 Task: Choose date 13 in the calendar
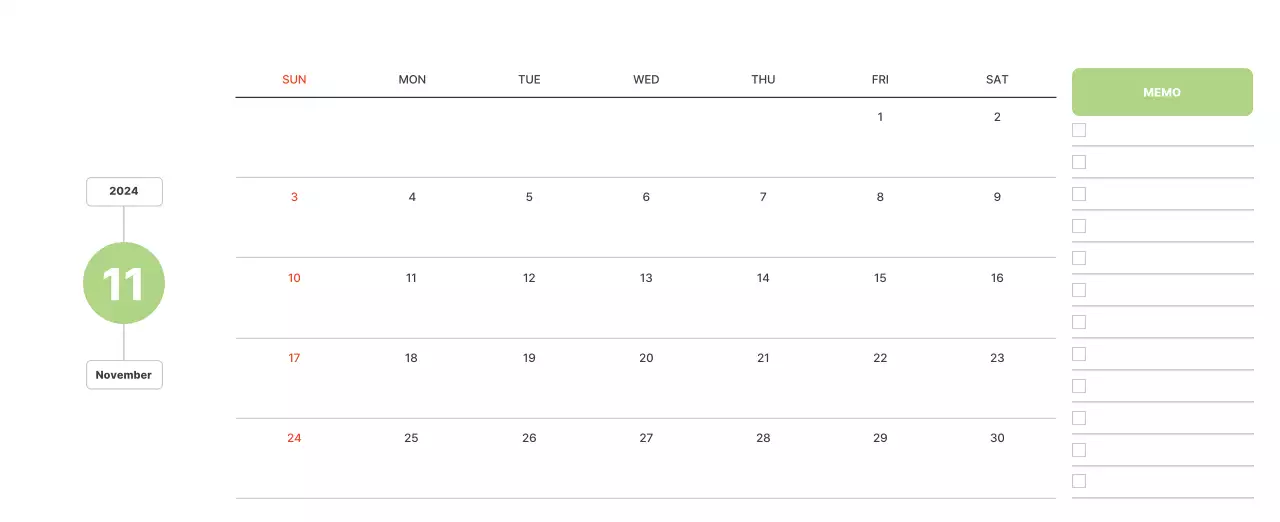(646, 278)
